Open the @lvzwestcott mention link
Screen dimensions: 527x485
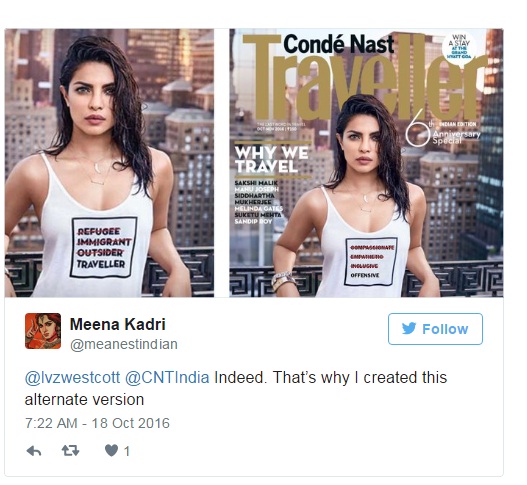coord(72,378)
